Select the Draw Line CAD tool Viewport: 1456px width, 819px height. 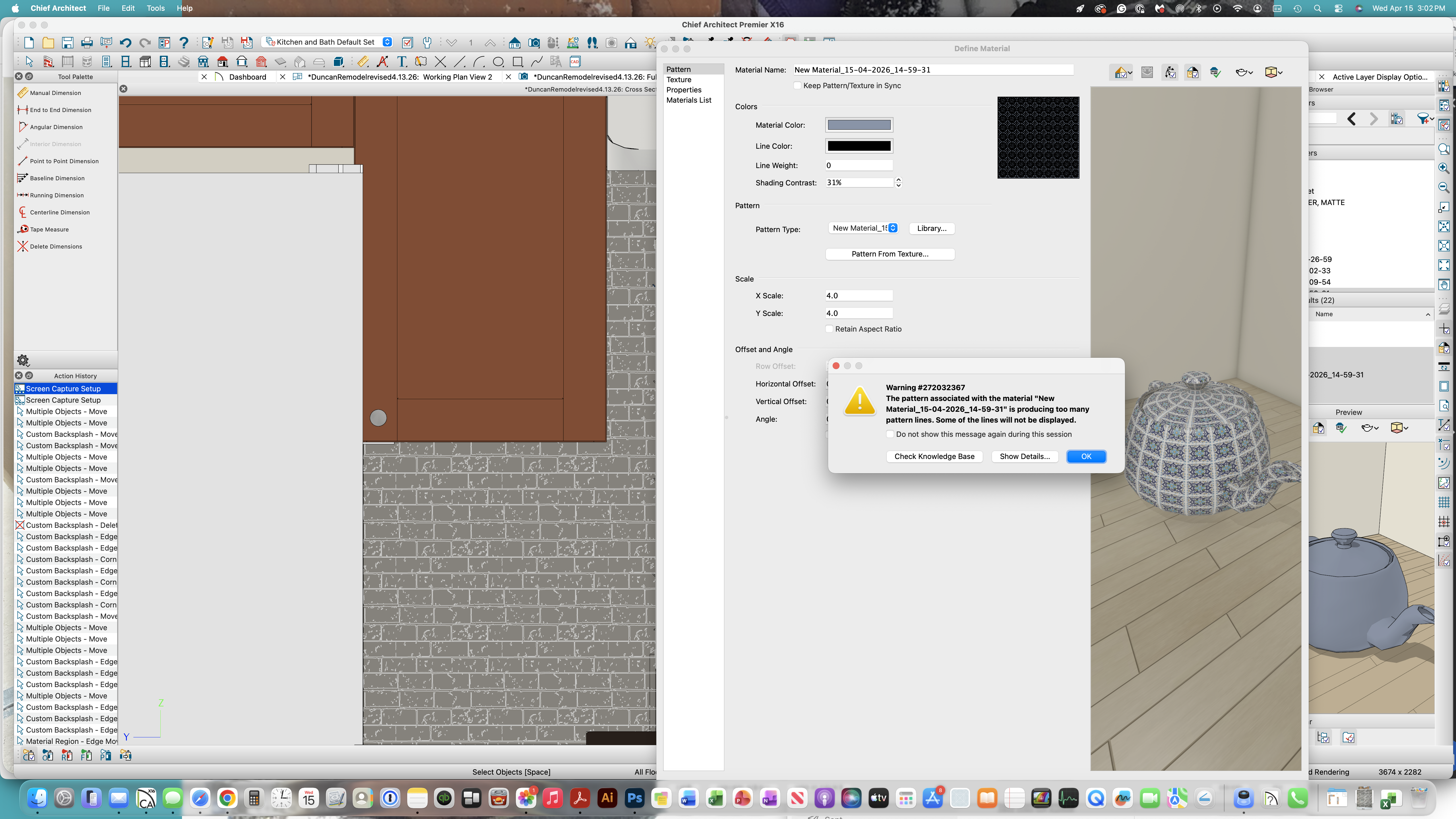(x=460, y=62)
